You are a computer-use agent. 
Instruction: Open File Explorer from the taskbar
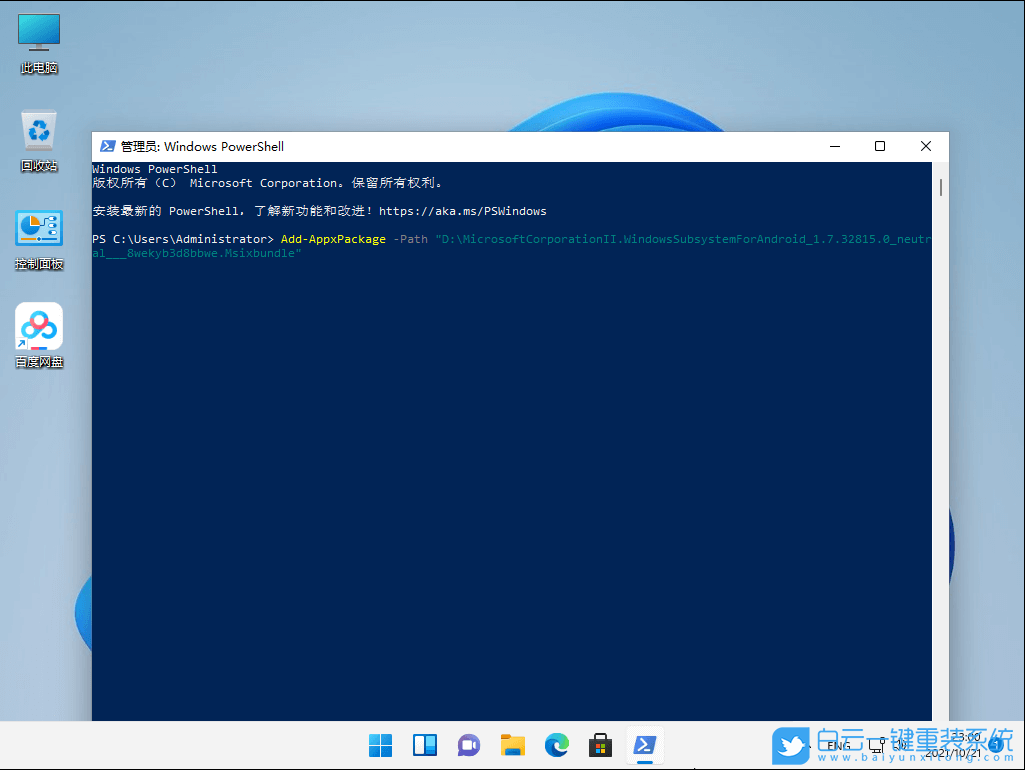pyautogui.click(x=512, y=745)
